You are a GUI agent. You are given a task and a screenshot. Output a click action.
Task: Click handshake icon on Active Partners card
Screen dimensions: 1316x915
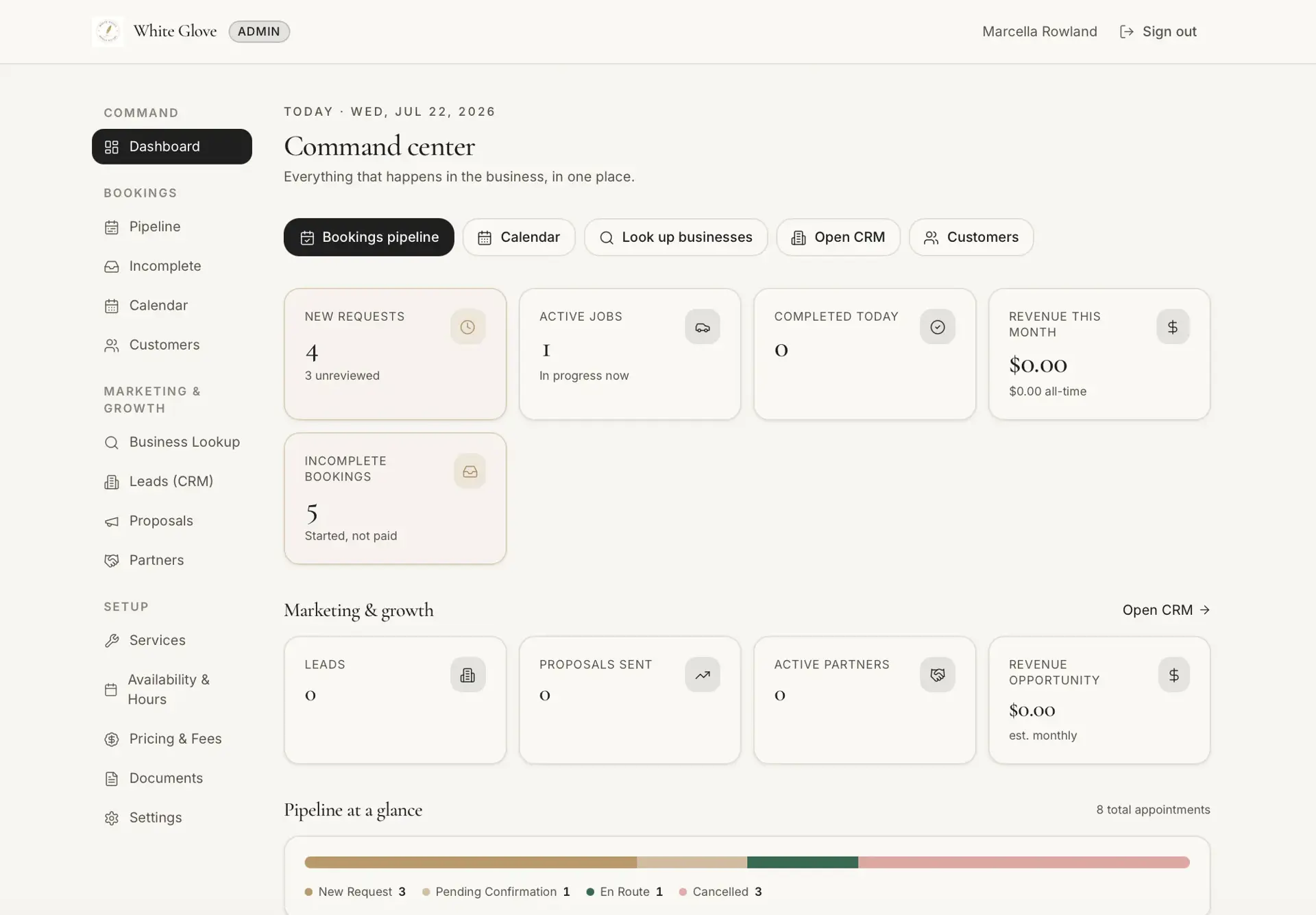pyautogui.click(x=938, y=675)
